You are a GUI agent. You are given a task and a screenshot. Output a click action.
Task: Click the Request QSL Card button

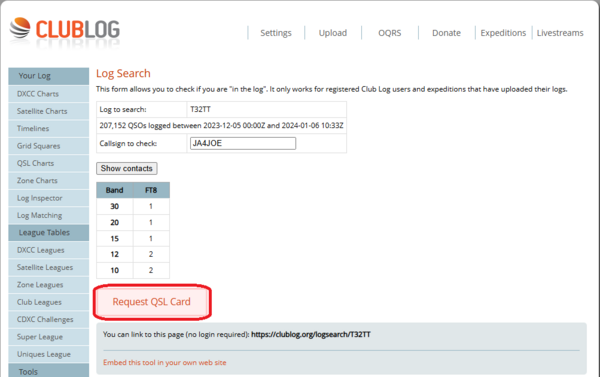tap(152, 302)
